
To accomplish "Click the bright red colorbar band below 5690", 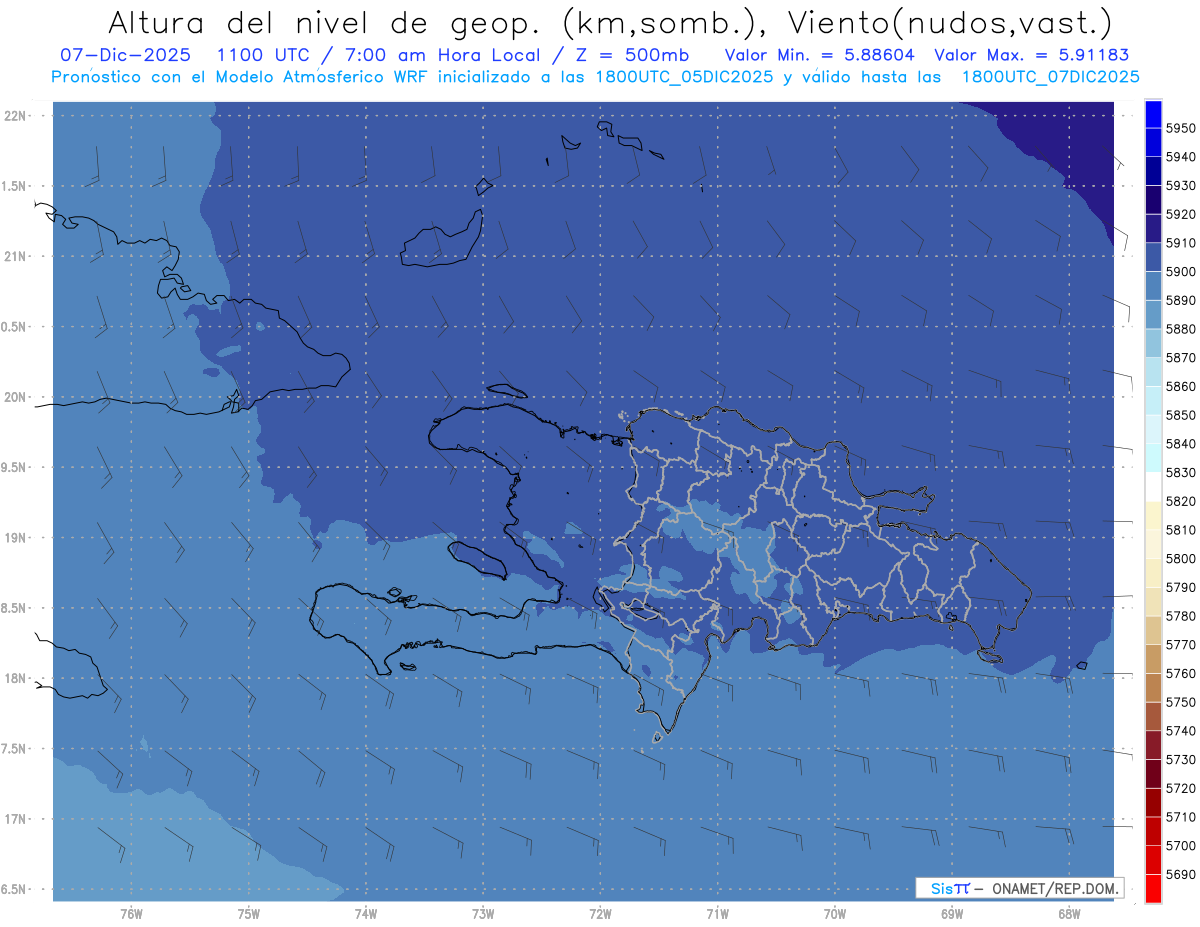I will 1153,888.
